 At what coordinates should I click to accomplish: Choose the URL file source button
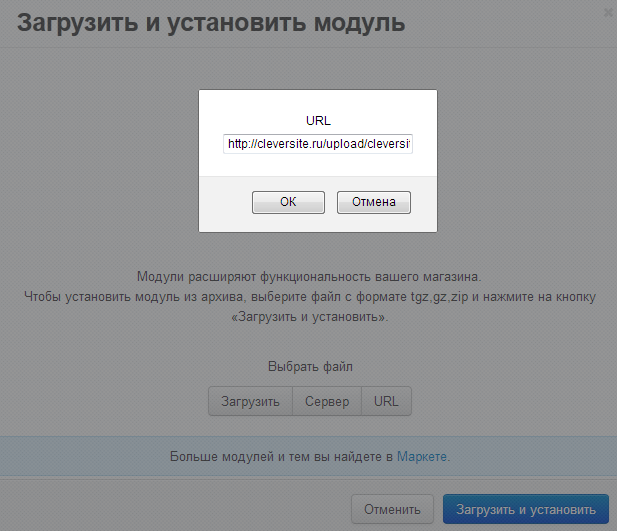pyautogui.click(x=386, y=401)
